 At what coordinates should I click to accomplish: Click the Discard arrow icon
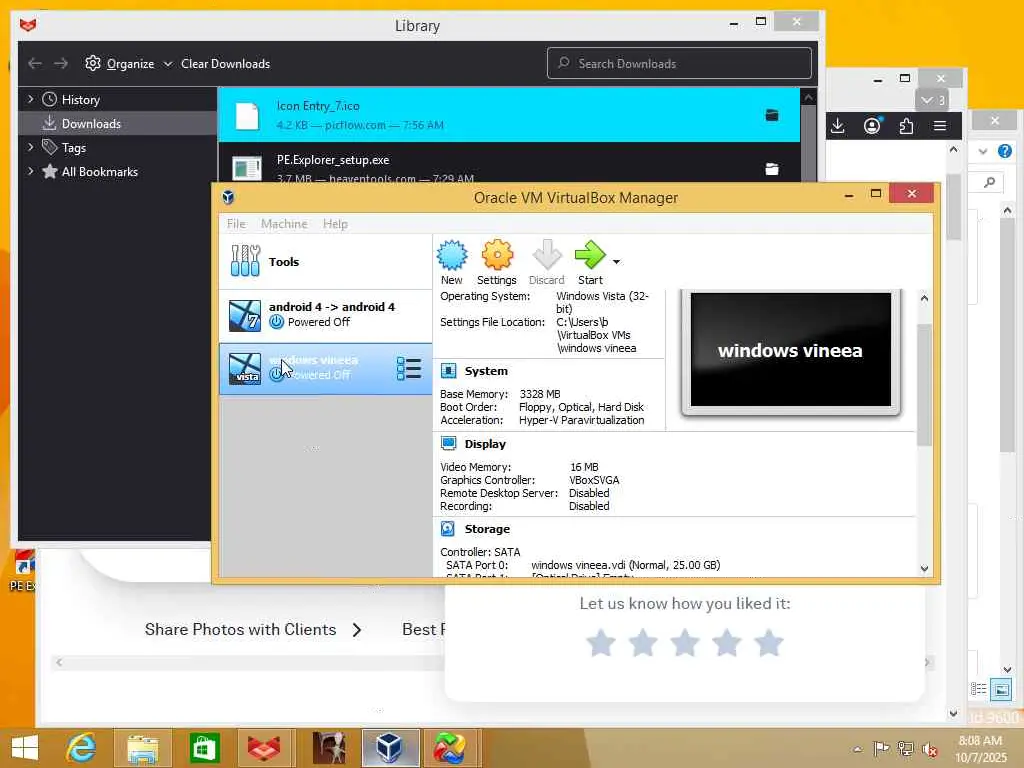(x=547, y=255)
